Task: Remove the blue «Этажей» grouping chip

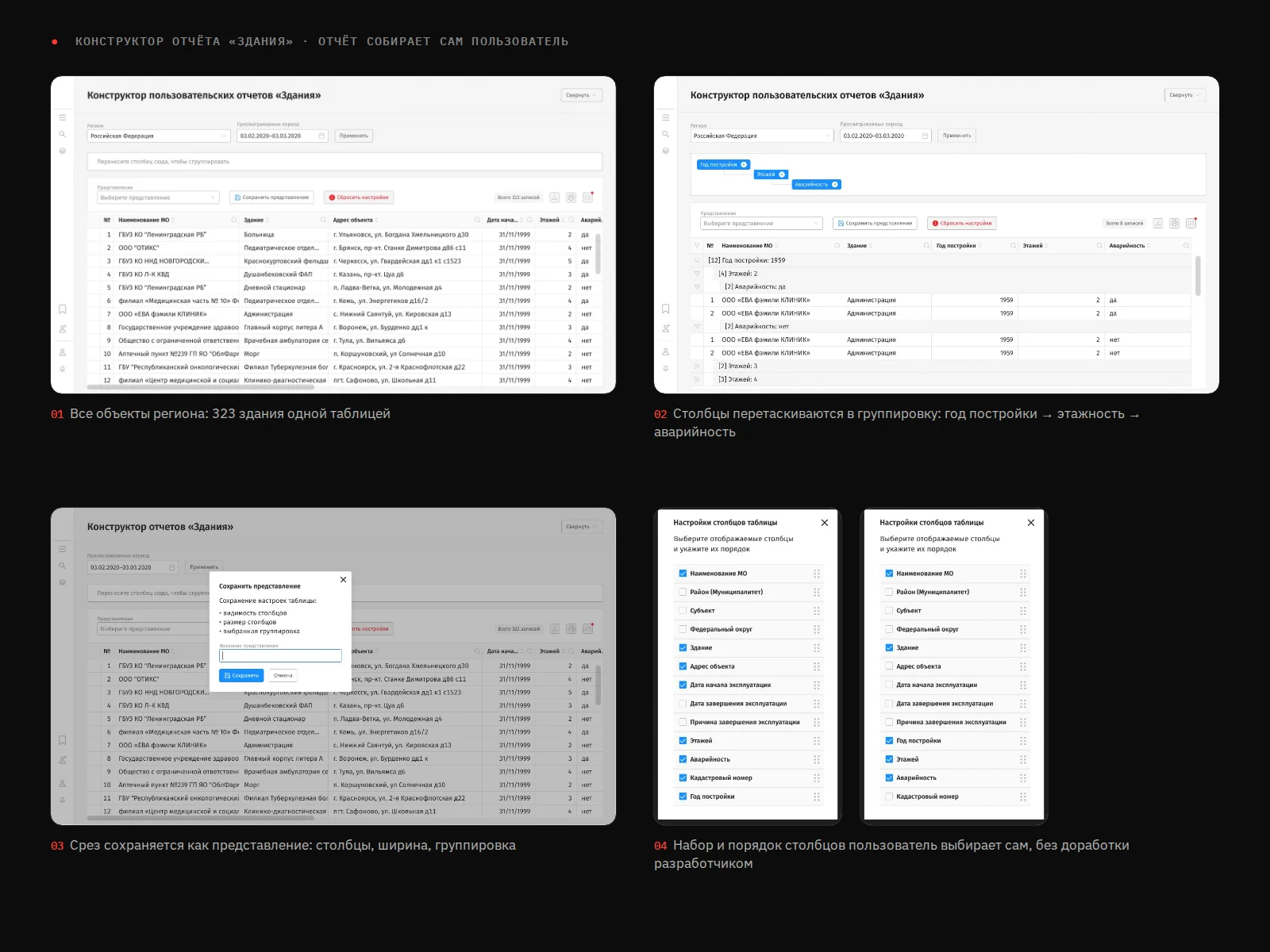Action: click(x=782, y=175)
